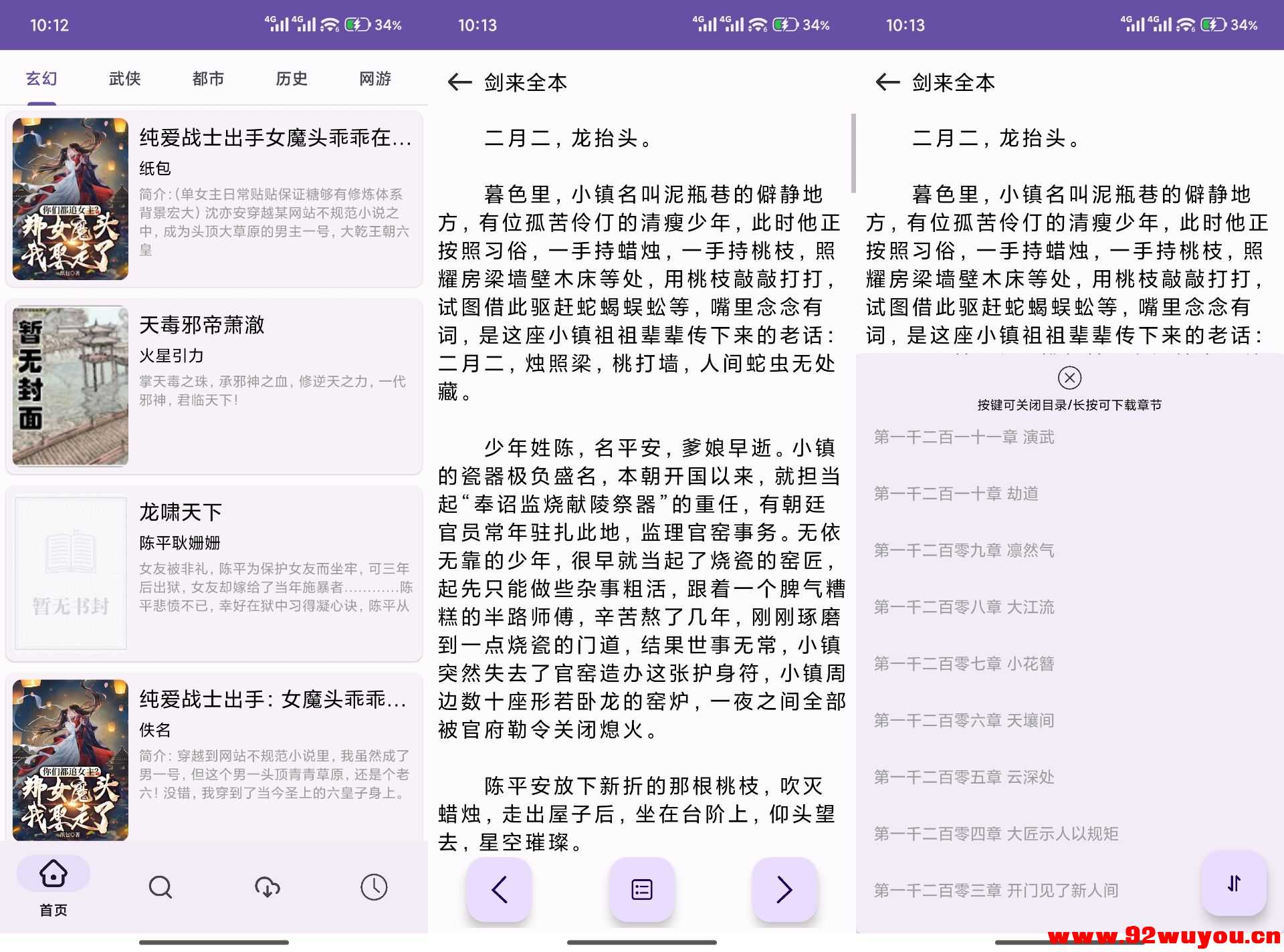Open reading history via the clock icon

point(374,887)
